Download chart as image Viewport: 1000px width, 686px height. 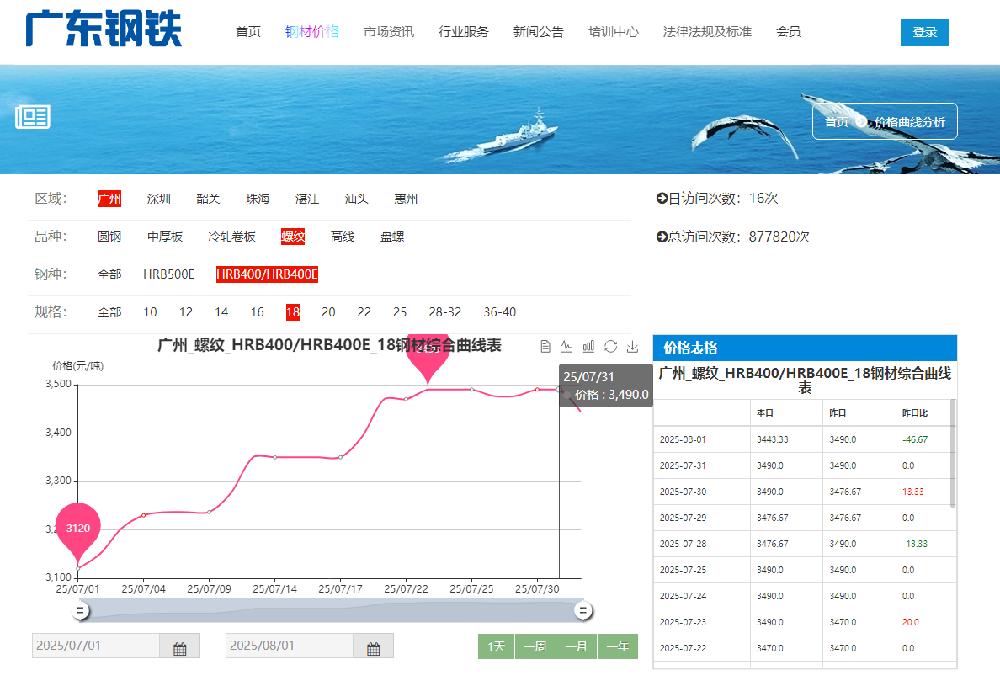[632, 346]
